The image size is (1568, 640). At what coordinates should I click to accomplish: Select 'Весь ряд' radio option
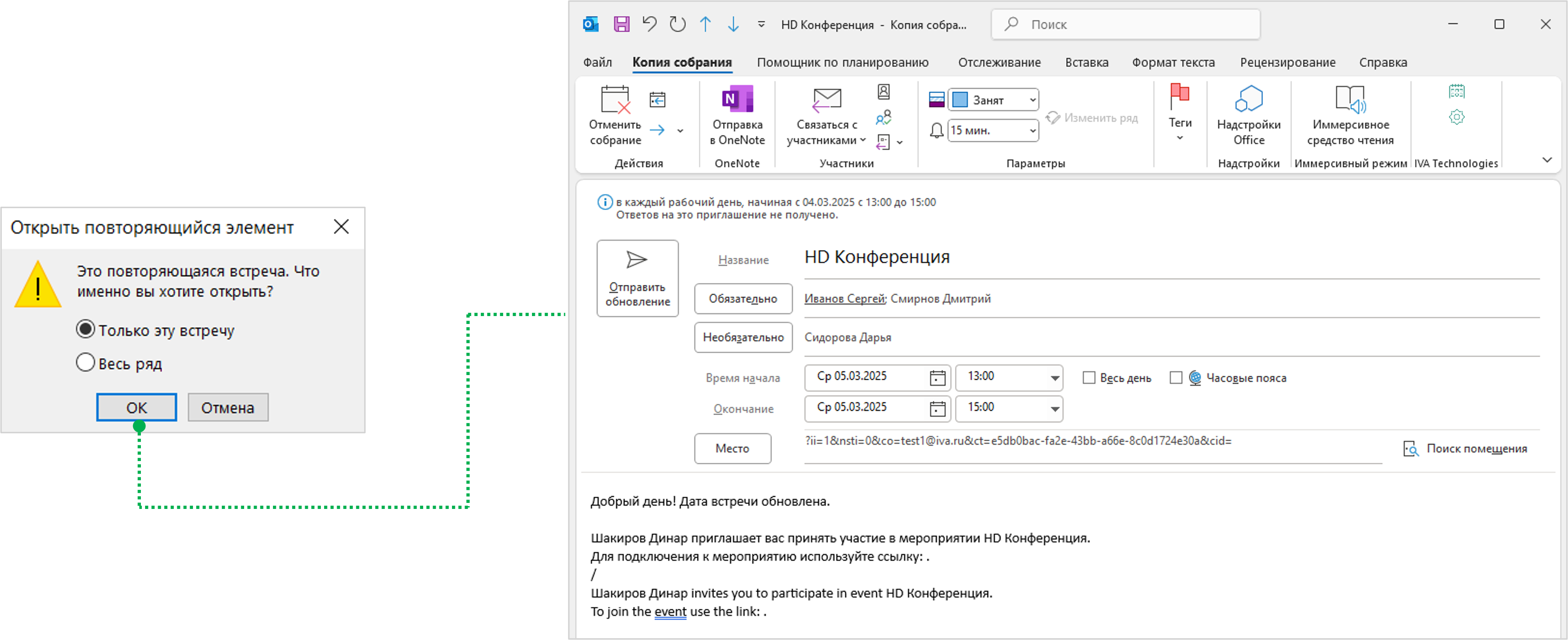click(85, 363)
